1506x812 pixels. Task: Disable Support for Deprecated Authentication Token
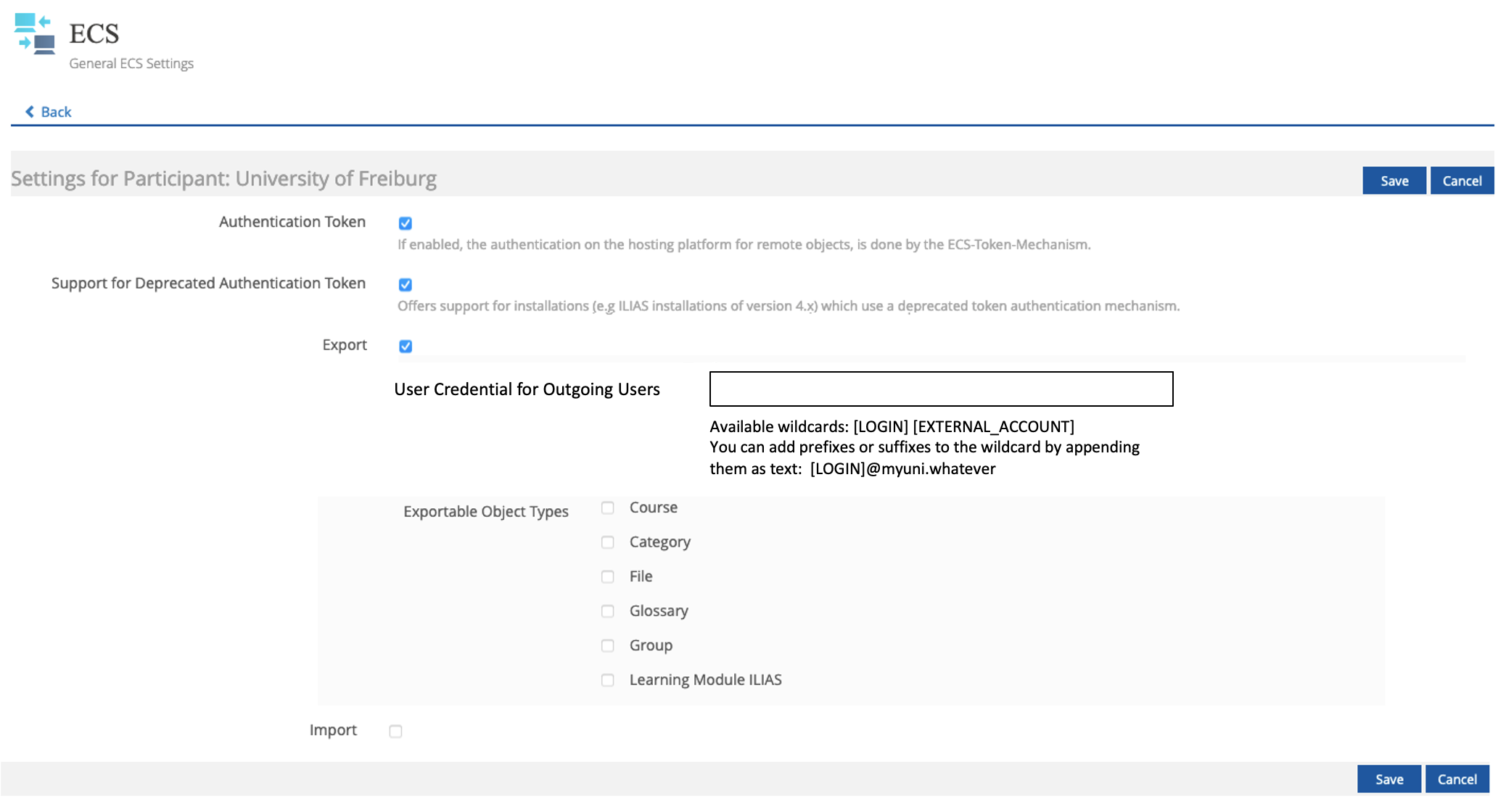(406, 285)
